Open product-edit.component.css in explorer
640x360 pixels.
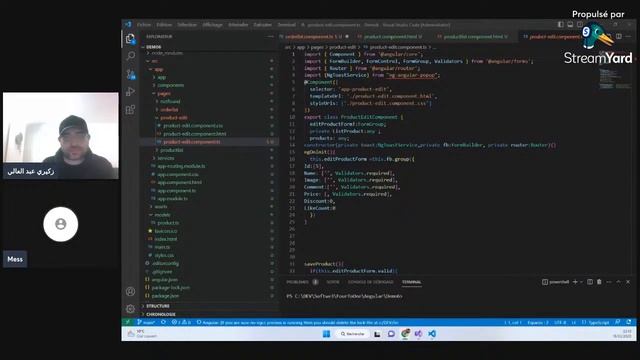[x=193, y=126]
